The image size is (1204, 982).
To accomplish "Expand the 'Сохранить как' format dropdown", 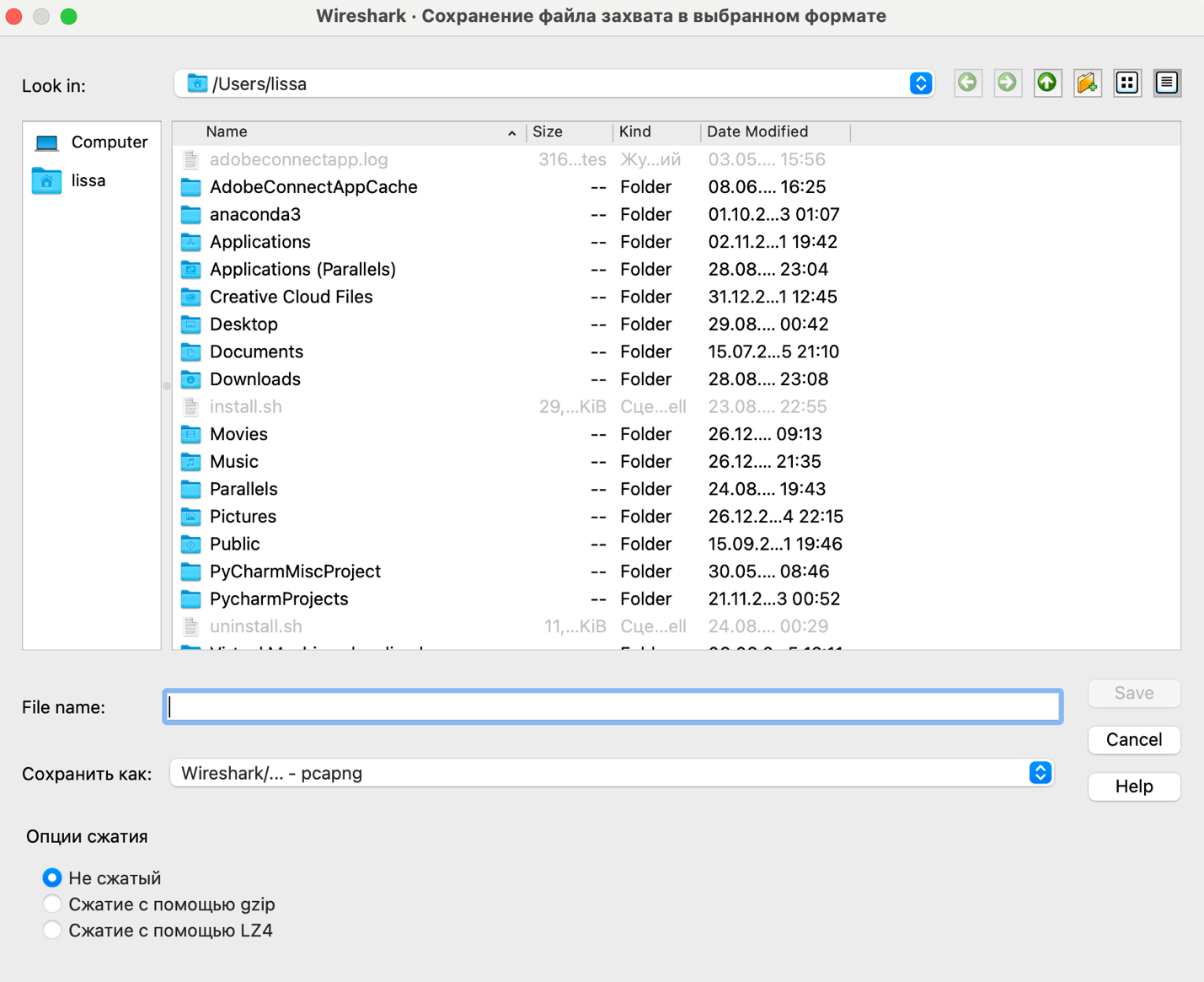I will (1040, 773).
